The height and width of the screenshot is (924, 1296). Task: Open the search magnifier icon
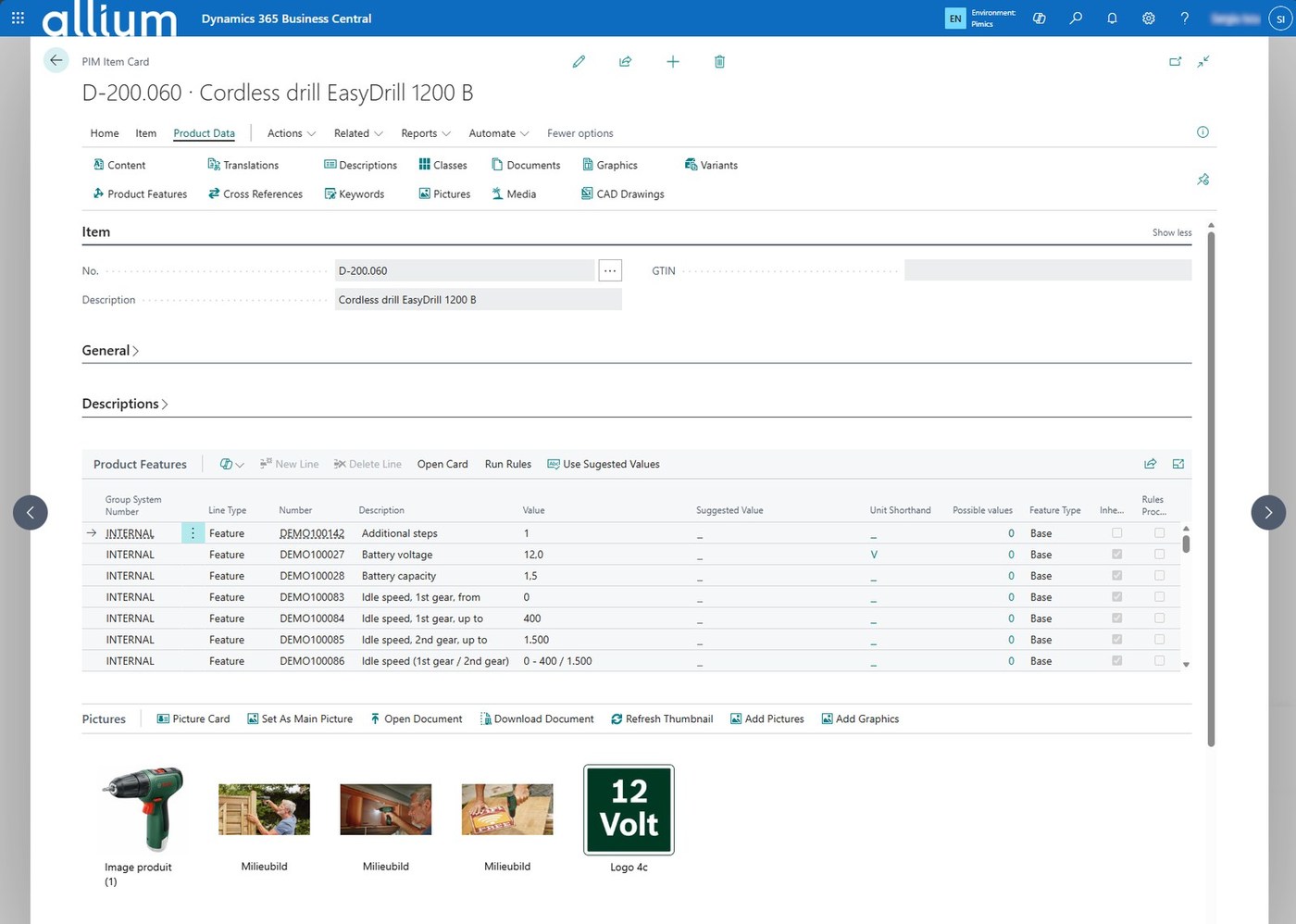[1076, 19]
